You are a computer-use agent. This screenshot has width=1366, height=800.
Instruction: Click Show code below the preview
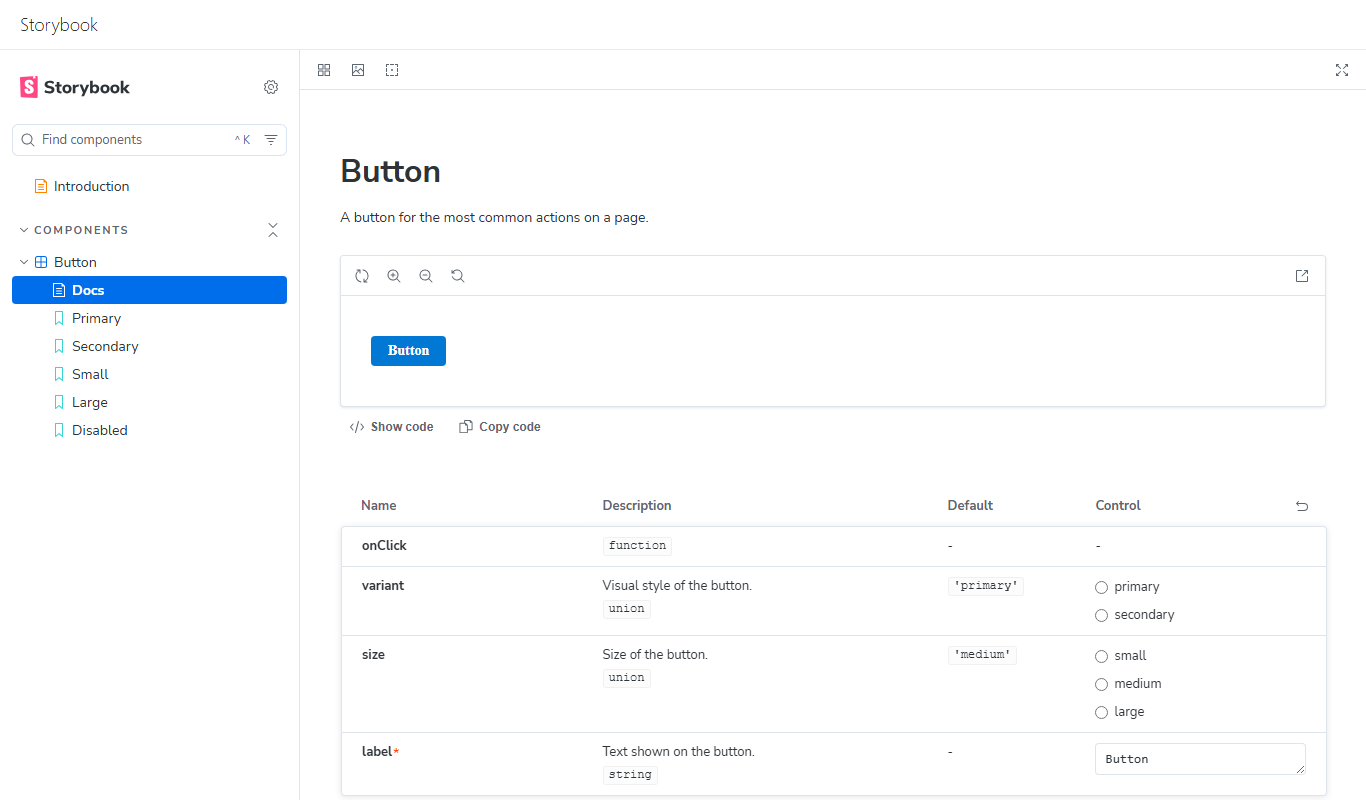pos(391,427)
